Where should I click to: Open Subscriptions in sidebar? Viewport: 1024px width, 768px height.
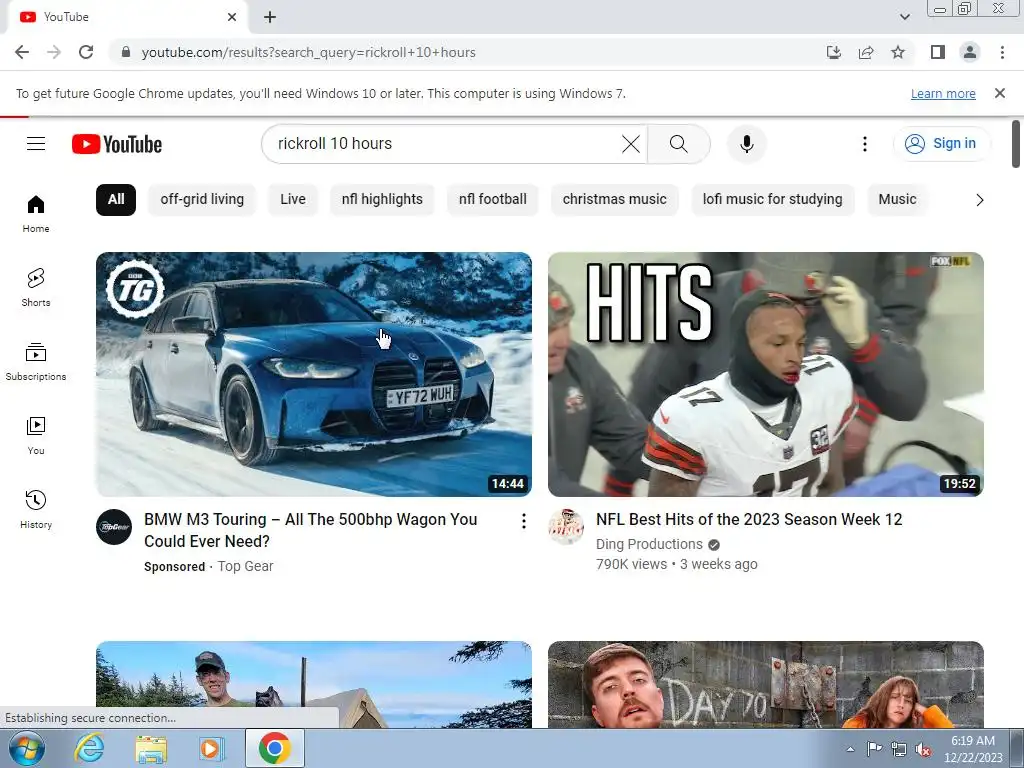36,361
